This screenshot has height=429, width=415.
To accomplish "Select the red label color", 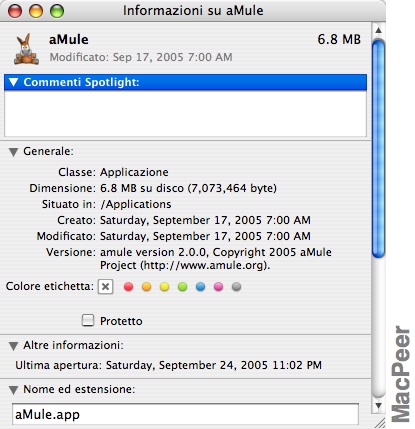I will click(x=128, y=287).
